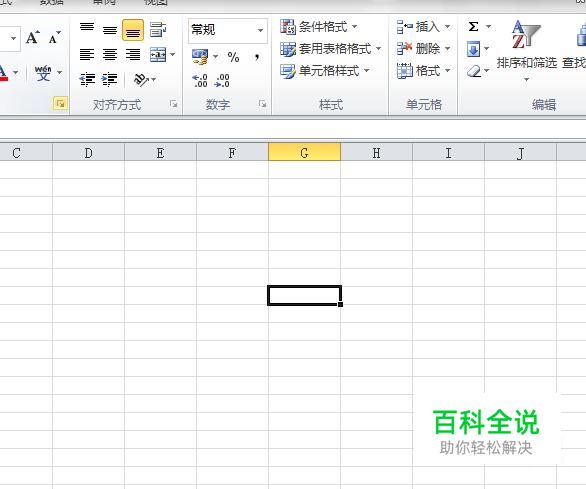The height and width of the screenshot is (489, 586).
Task: Click Merge and Center icon
Action: click(x=158, y=55)
